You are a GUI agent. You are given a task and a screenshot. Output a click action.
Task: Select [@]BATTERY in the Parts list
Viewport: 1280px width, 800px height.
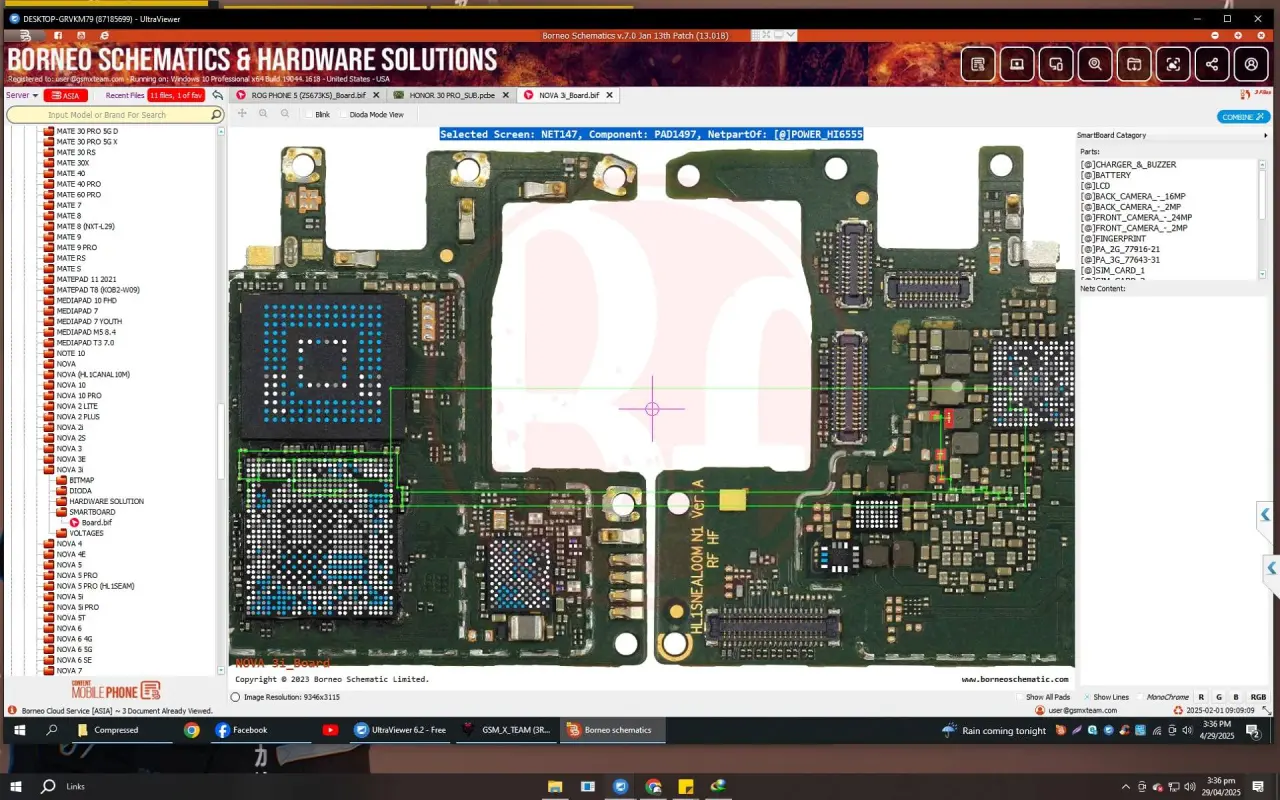tap(1106, 175)
